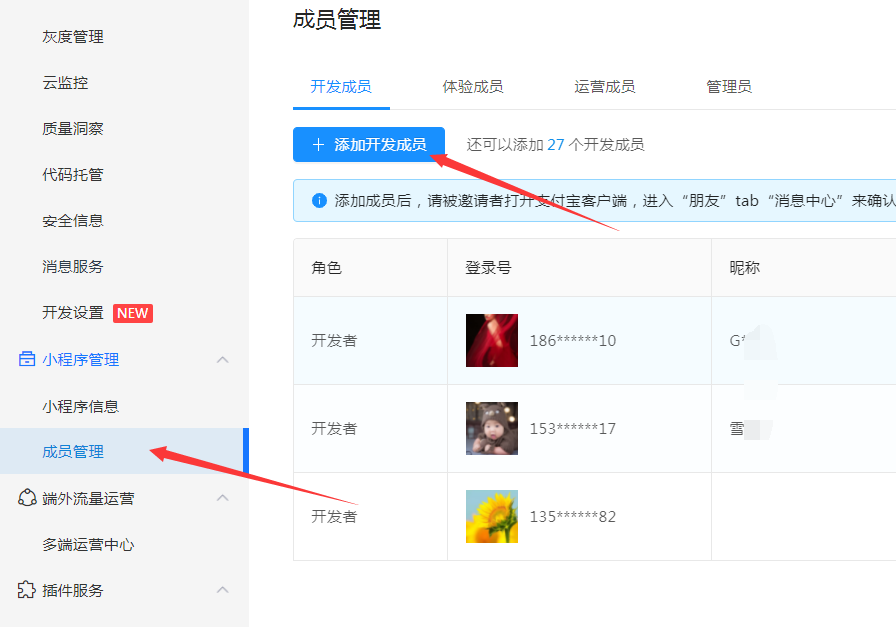Switch to the 体验成员 tab
896x627 pixels.
(x=472, y=87)
